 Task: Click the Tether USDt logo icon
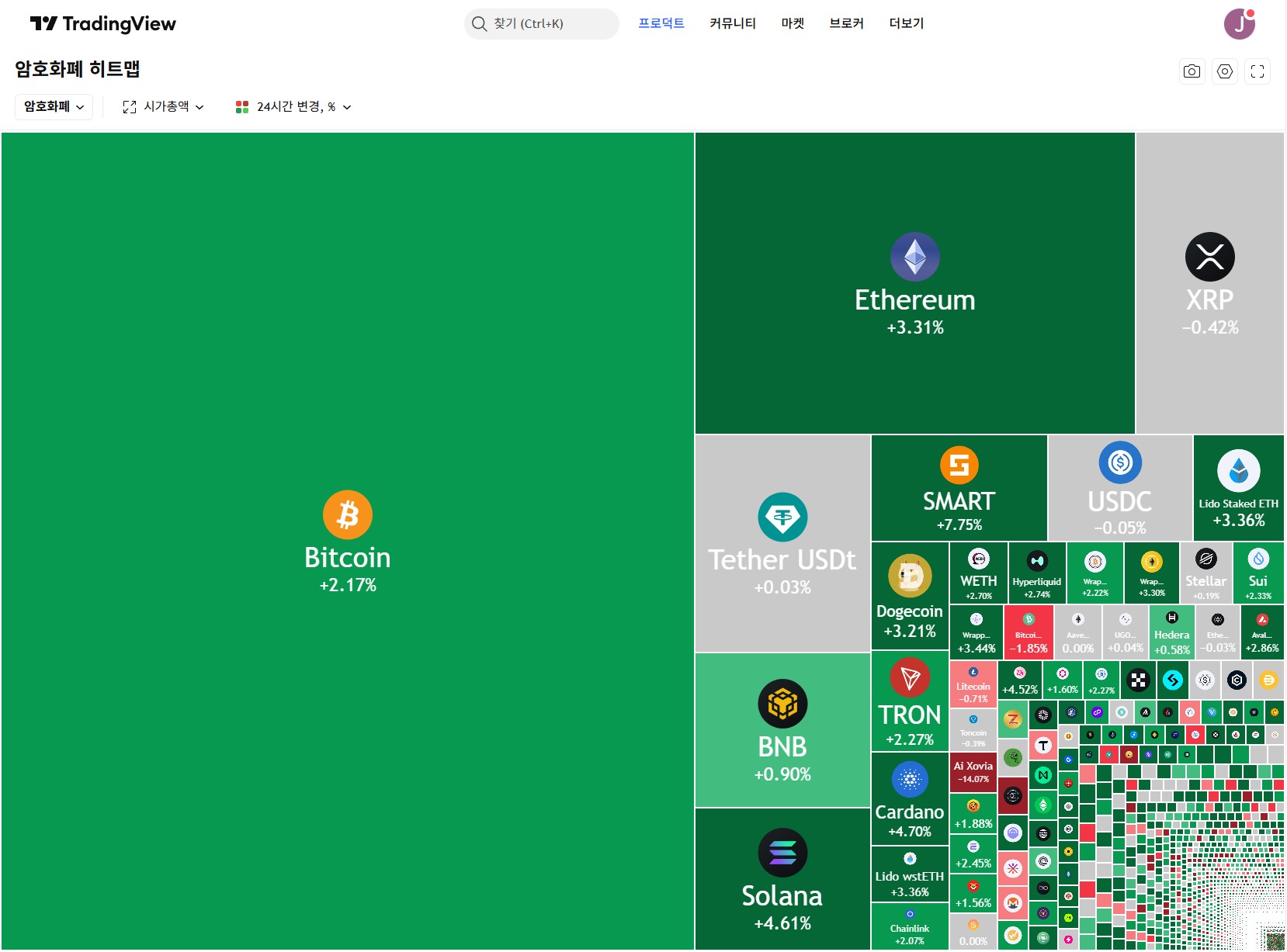(782, 517)
